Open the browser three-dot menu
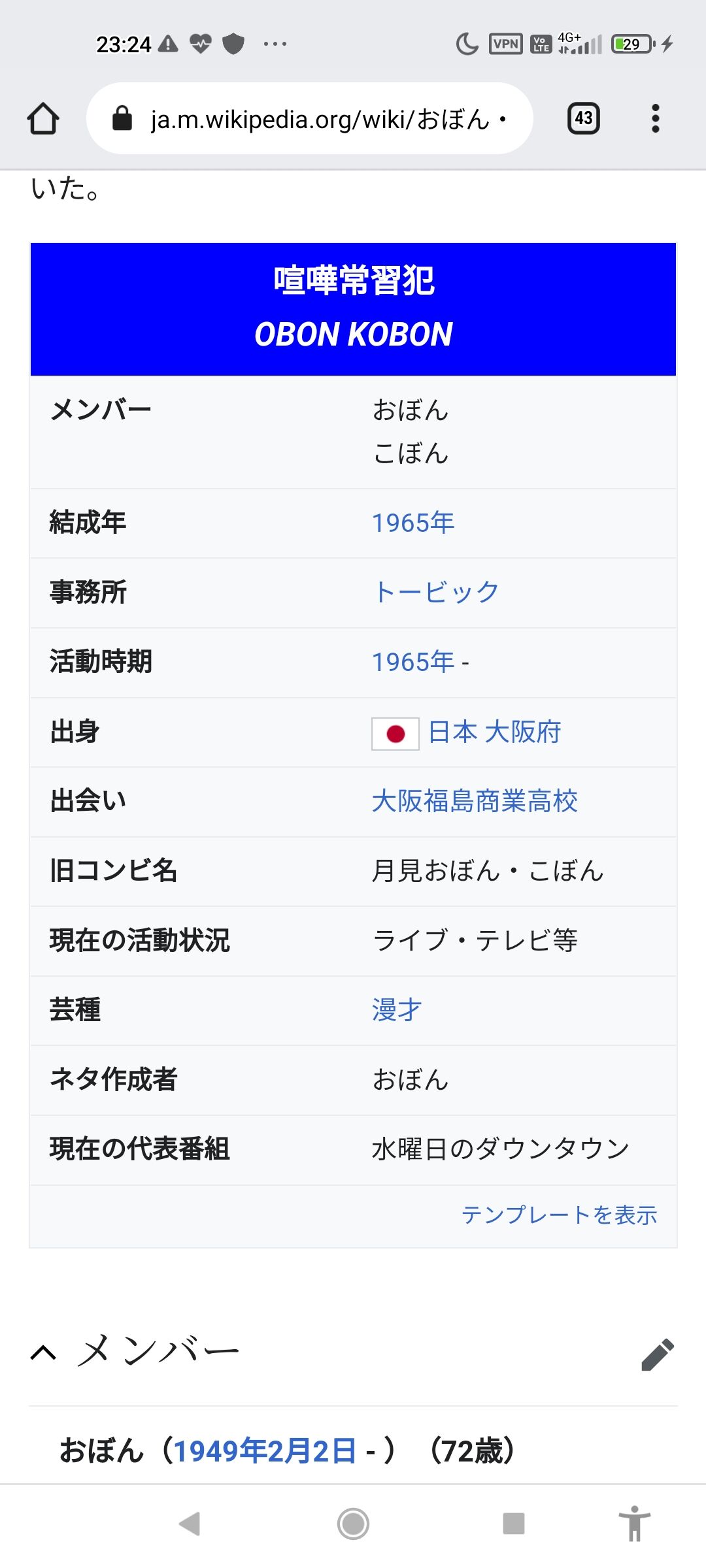706x1568 pixels. click(655, 118)
